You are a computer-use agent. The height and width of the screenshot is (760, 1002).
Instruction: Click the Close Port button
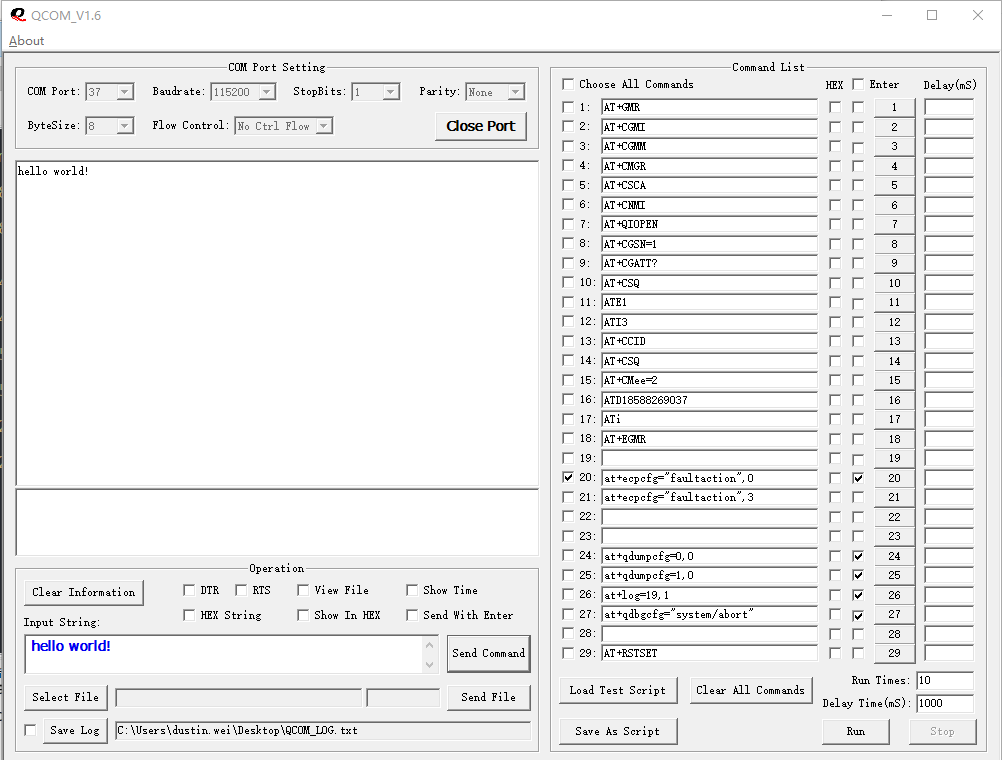tap(480, 126)
